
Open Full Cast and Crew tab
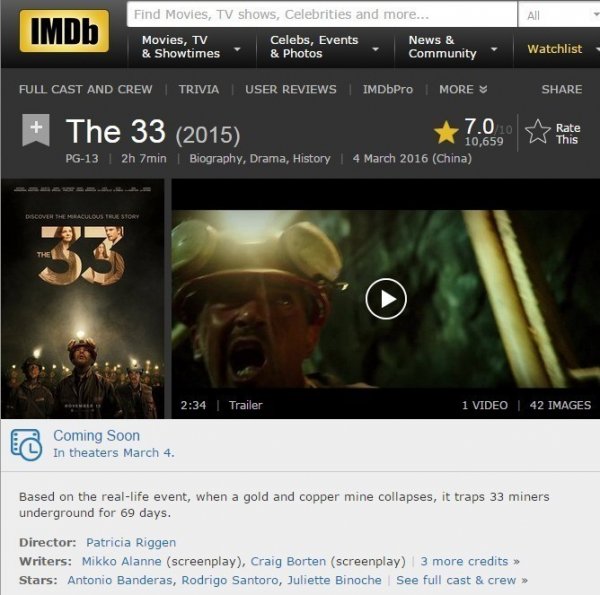point(86,90)
